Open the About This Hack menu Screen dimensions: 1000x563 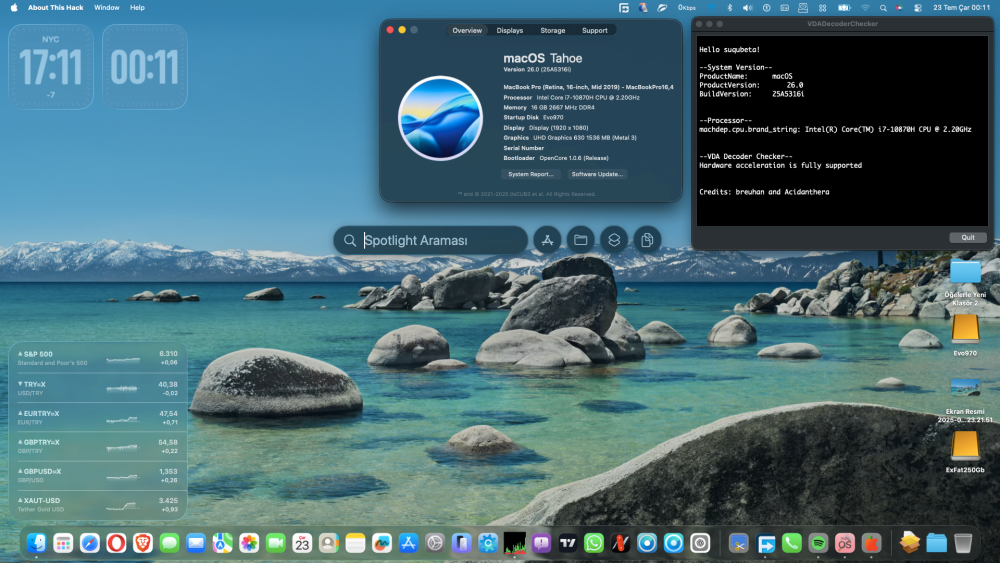pyautogui.click(x=55, y=8)
